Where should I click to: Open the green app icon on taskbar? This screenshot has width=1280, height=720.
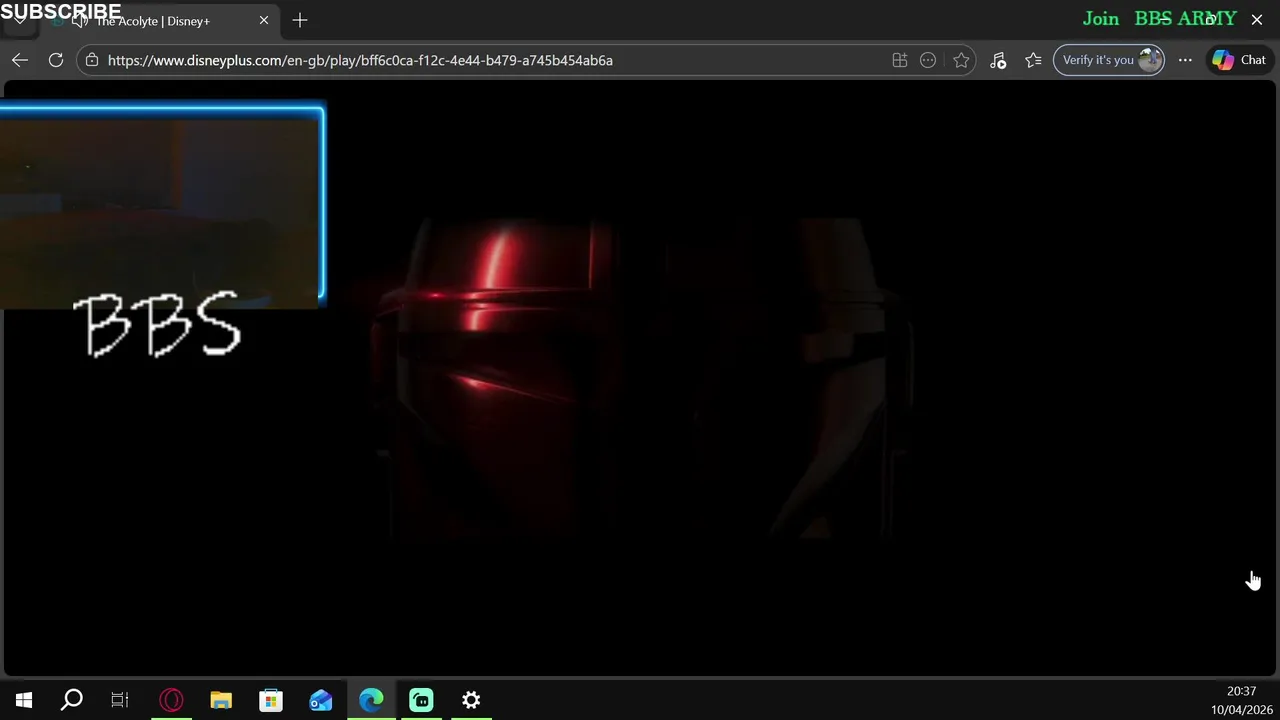point(421,700)
